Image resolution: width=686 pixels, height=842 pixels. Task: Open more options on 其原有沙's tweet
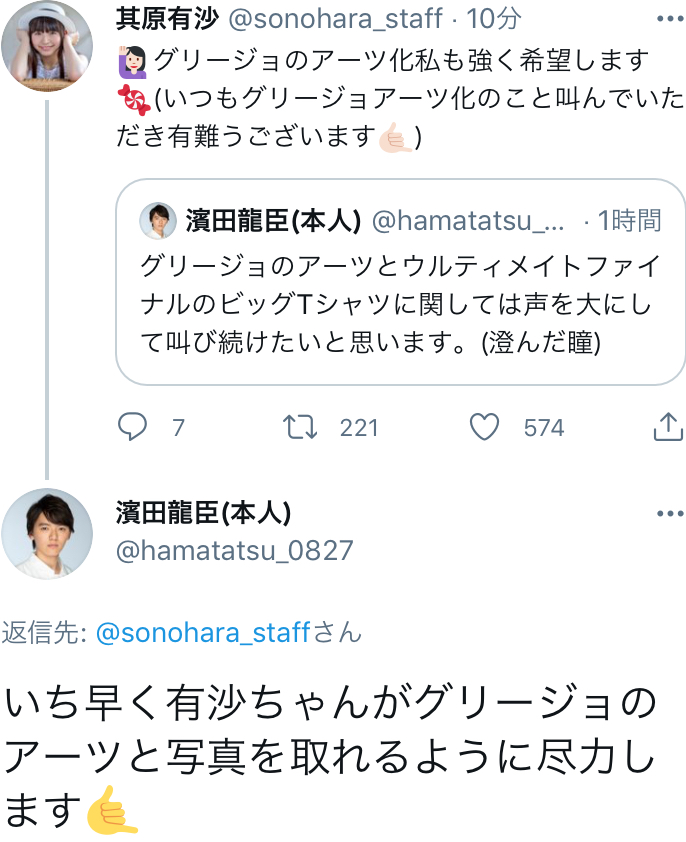click(x=667, y=19)
